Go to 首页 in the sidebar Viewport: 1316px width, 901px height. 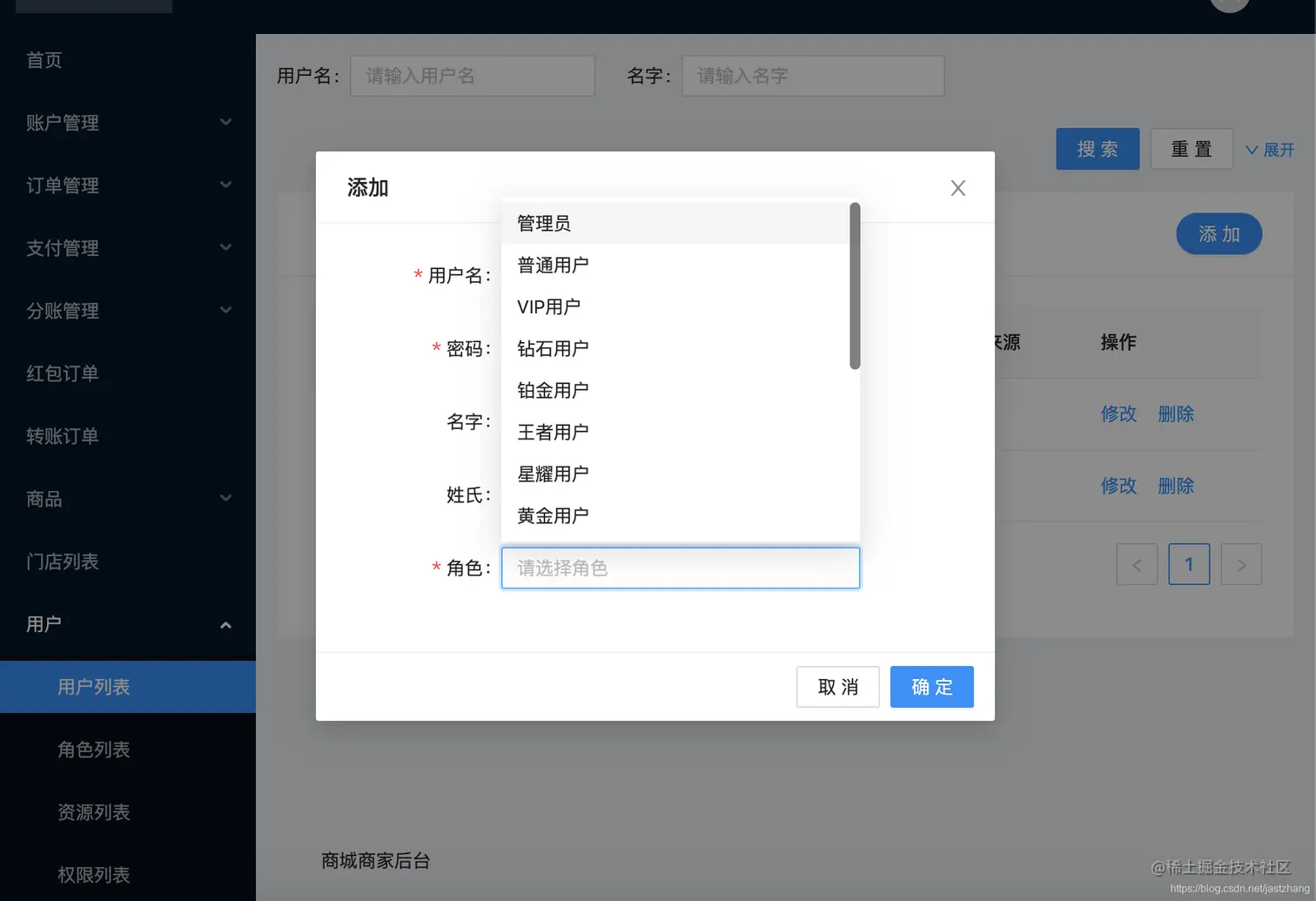coord(44,59)
